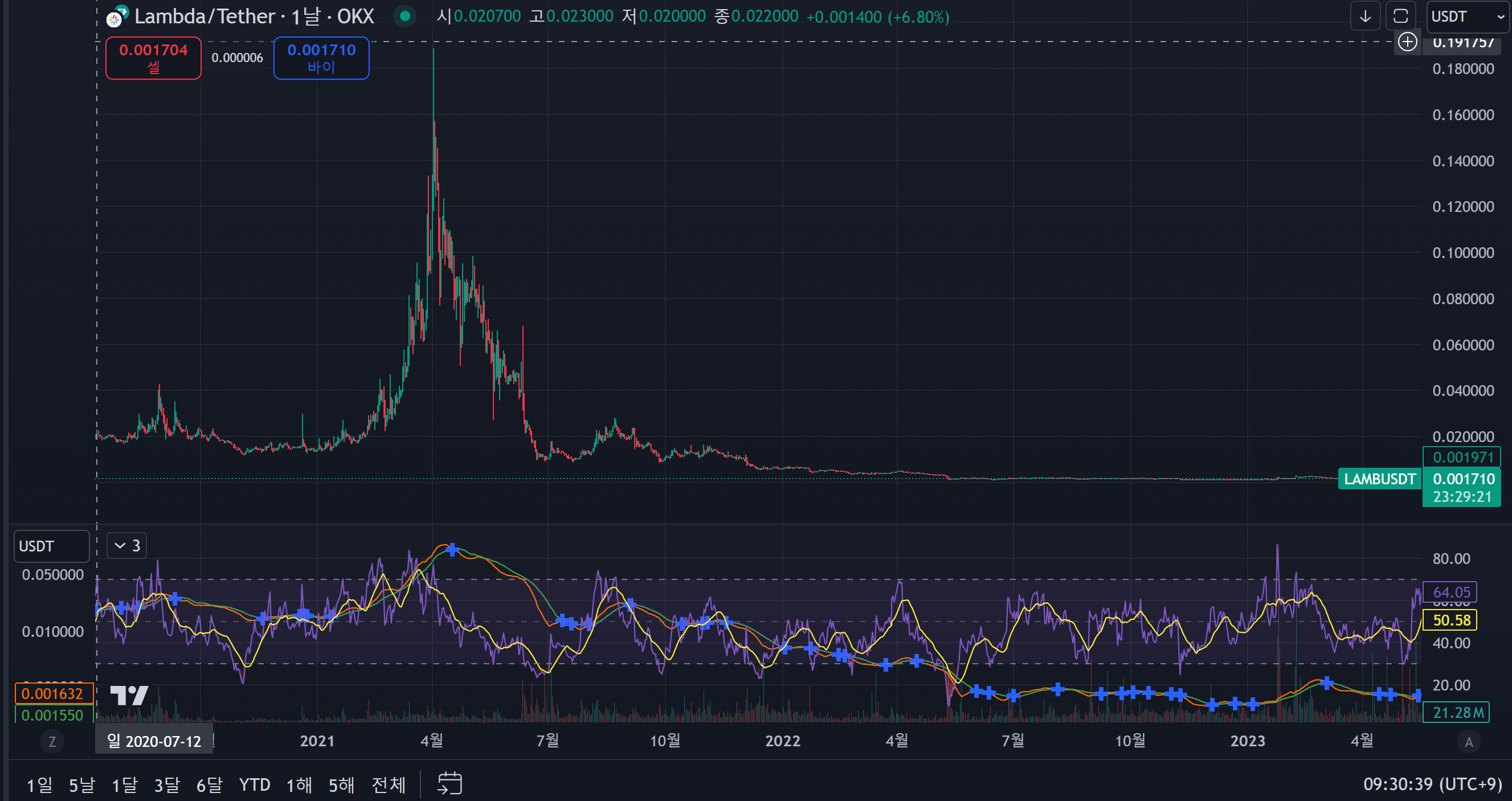Screen dimensions: 1512x801
Task: Select the YTD time range
Action: point(254,784)
